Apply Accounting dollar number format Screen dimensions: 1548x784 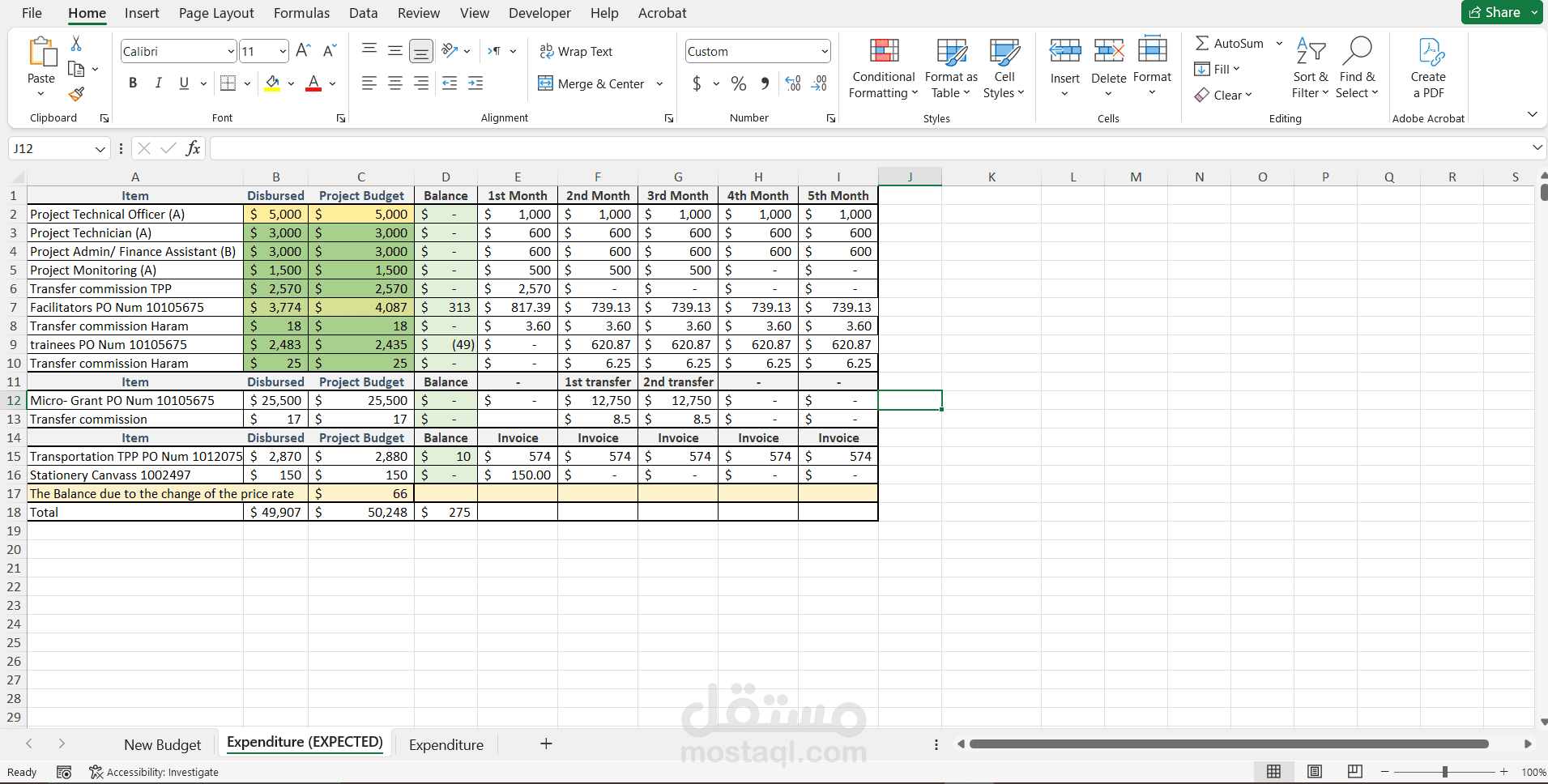(x=697, y=83)
